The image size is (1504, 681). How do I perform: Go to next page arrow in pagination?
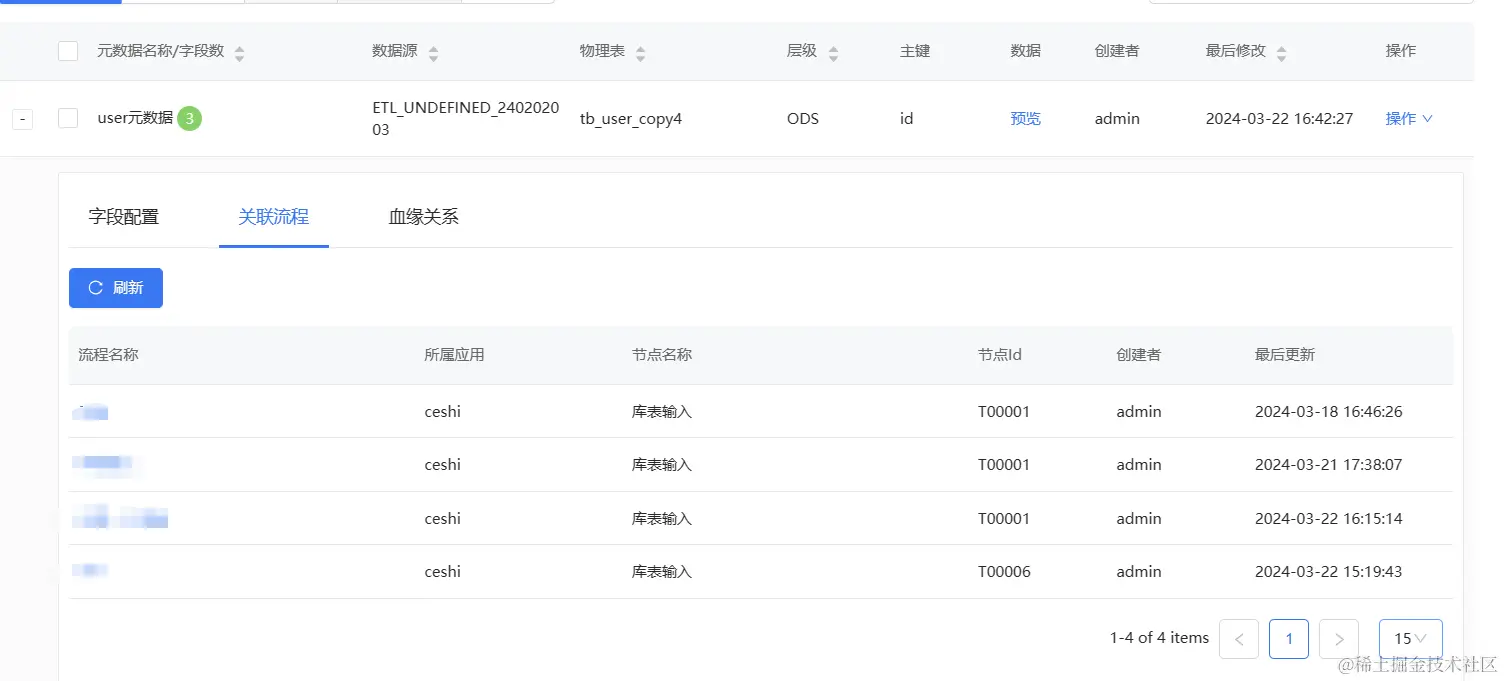[x=1339, y=638]
